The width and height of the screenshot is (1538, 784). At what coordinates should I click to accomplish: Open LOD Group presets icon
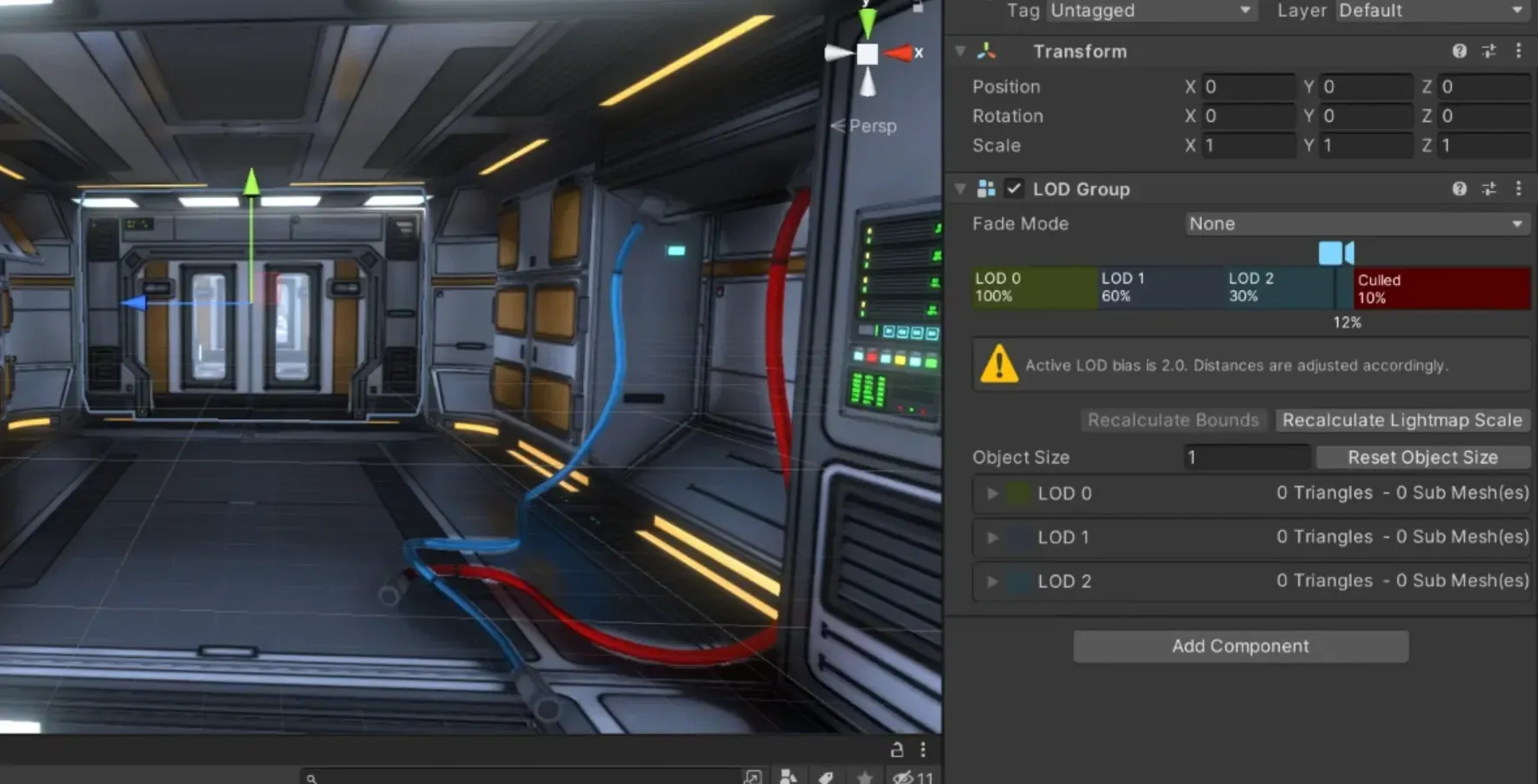1488,189
